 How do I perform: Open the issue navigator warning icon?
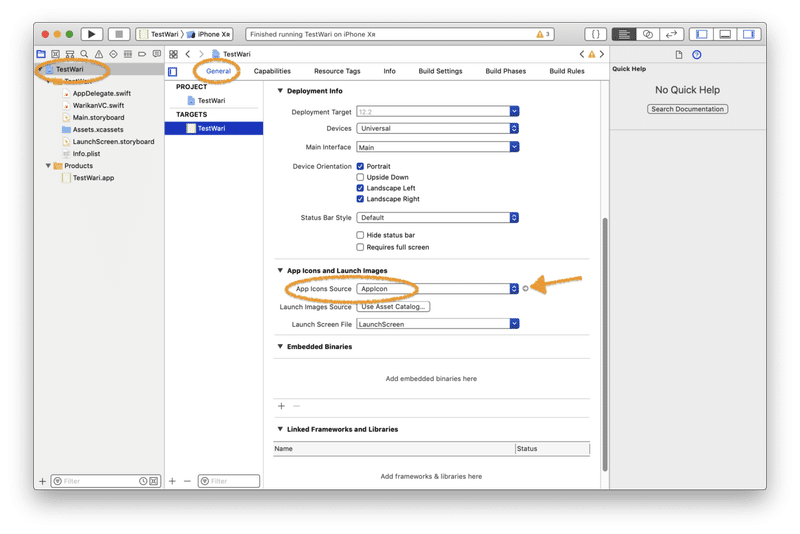pos(99,54)
